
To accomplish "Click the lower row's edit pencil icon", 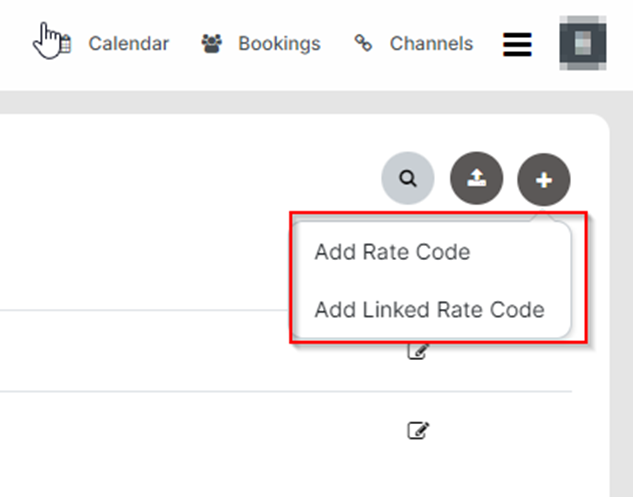I will [x=418, y=431].
